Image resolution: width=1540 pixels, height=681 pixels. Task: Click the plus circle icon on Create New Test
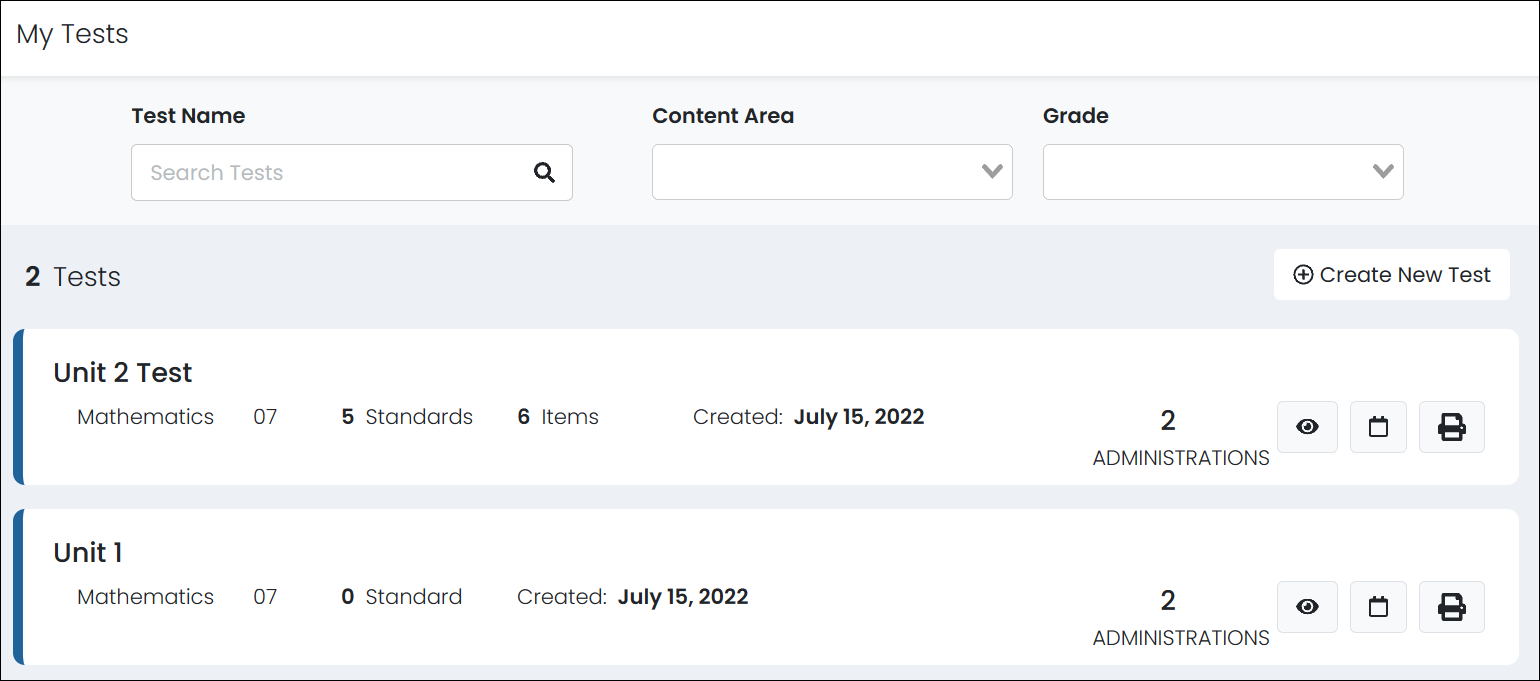coord(1304,273)
